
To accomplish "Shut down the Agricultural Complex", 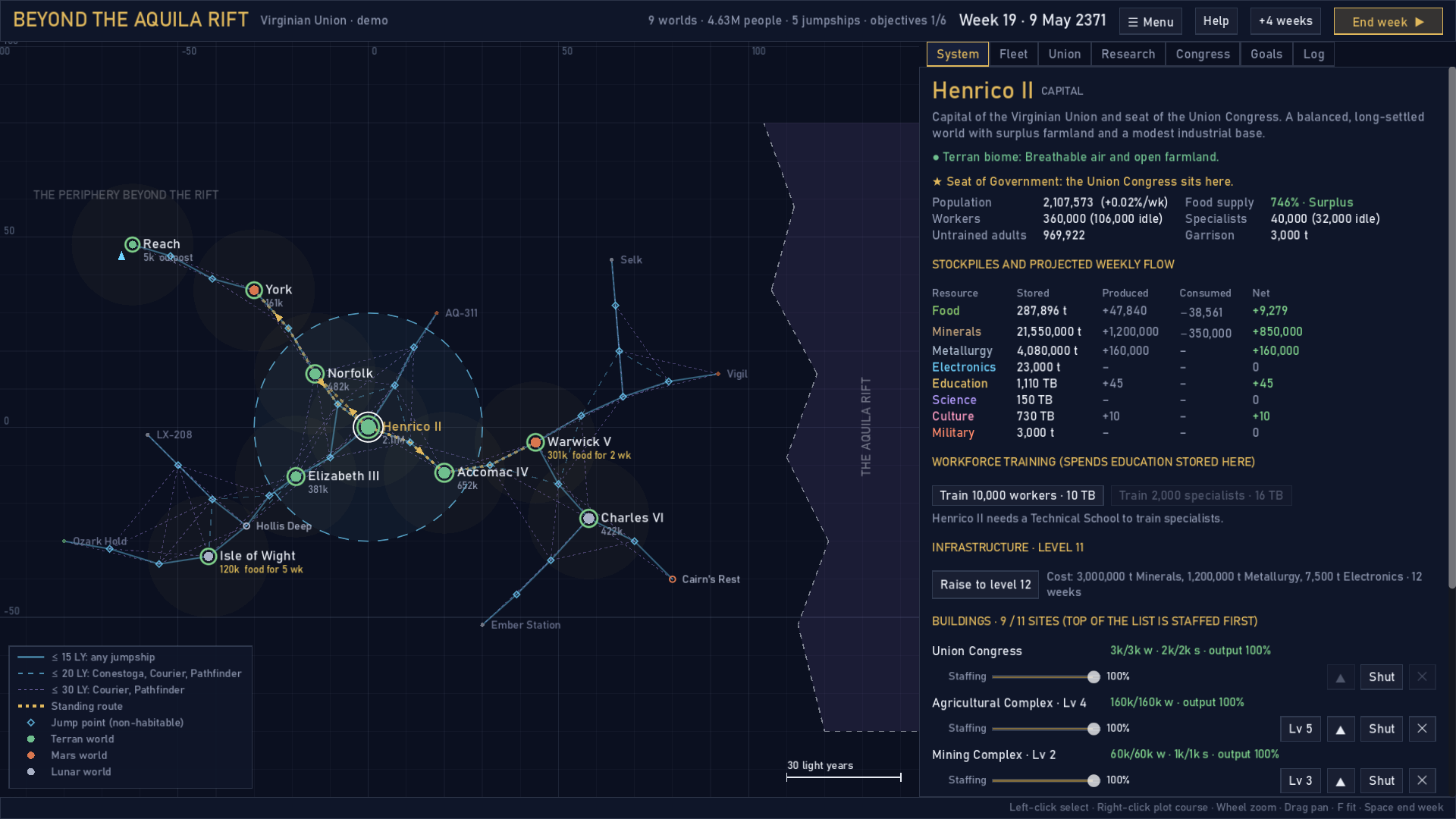I will (x=1381, y=730).
